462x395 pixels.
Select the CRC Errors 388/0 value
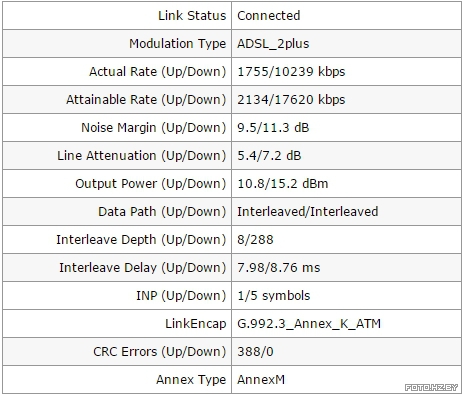click(255, 352)
